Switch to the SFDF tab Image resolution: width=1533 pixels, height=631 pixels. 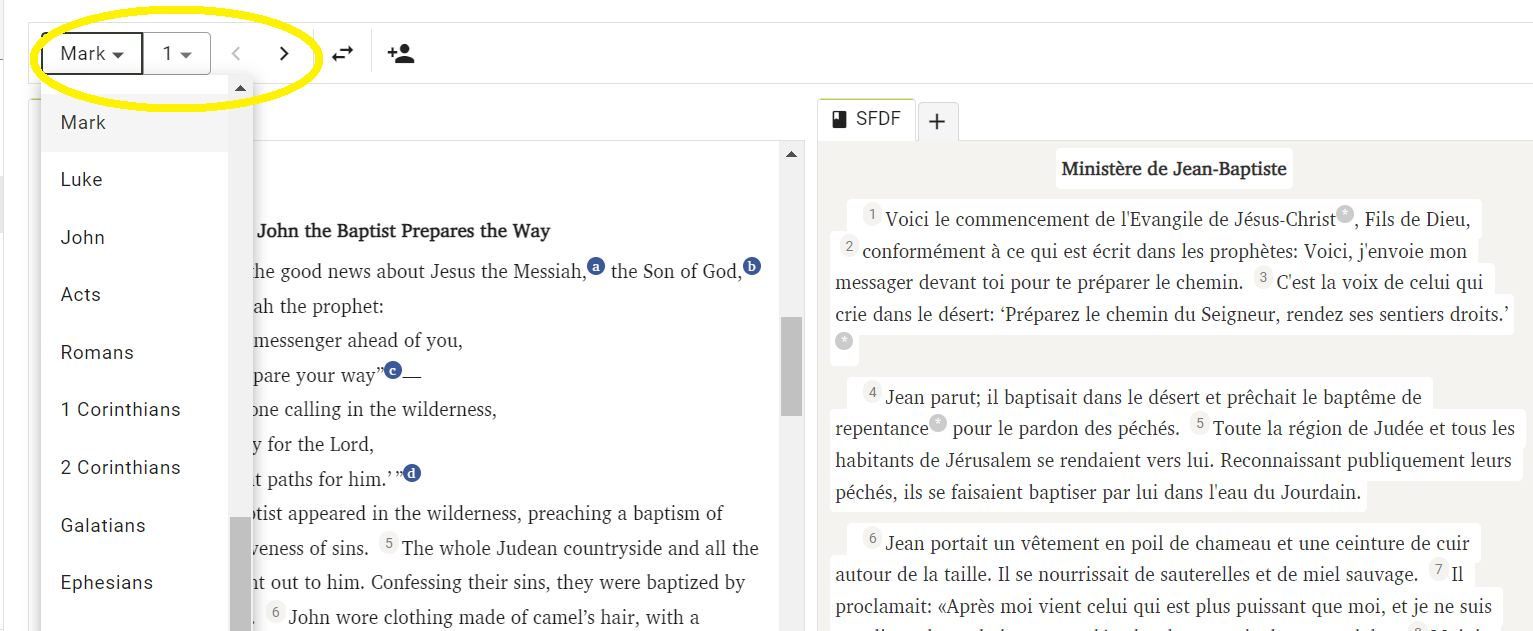pos(866,120)
